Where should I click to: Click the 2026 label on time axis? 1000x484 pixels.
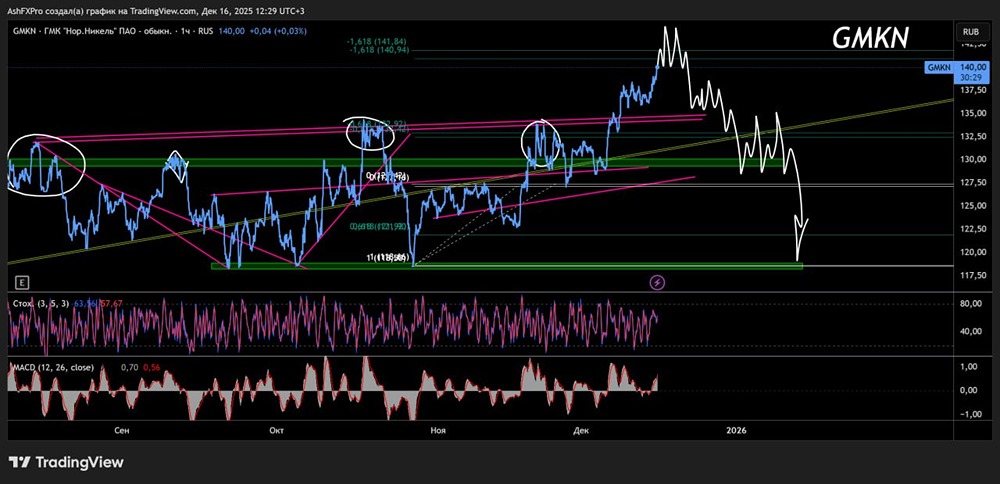coord(735,431)
